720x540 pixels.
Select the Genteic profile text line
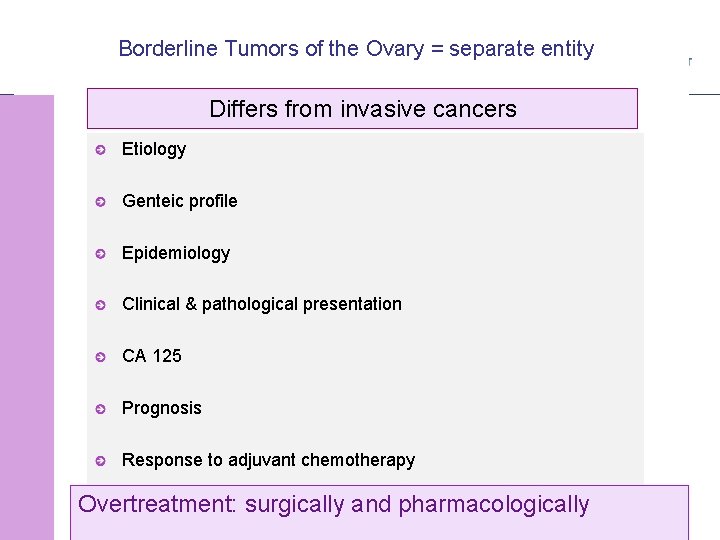[180, 201]
